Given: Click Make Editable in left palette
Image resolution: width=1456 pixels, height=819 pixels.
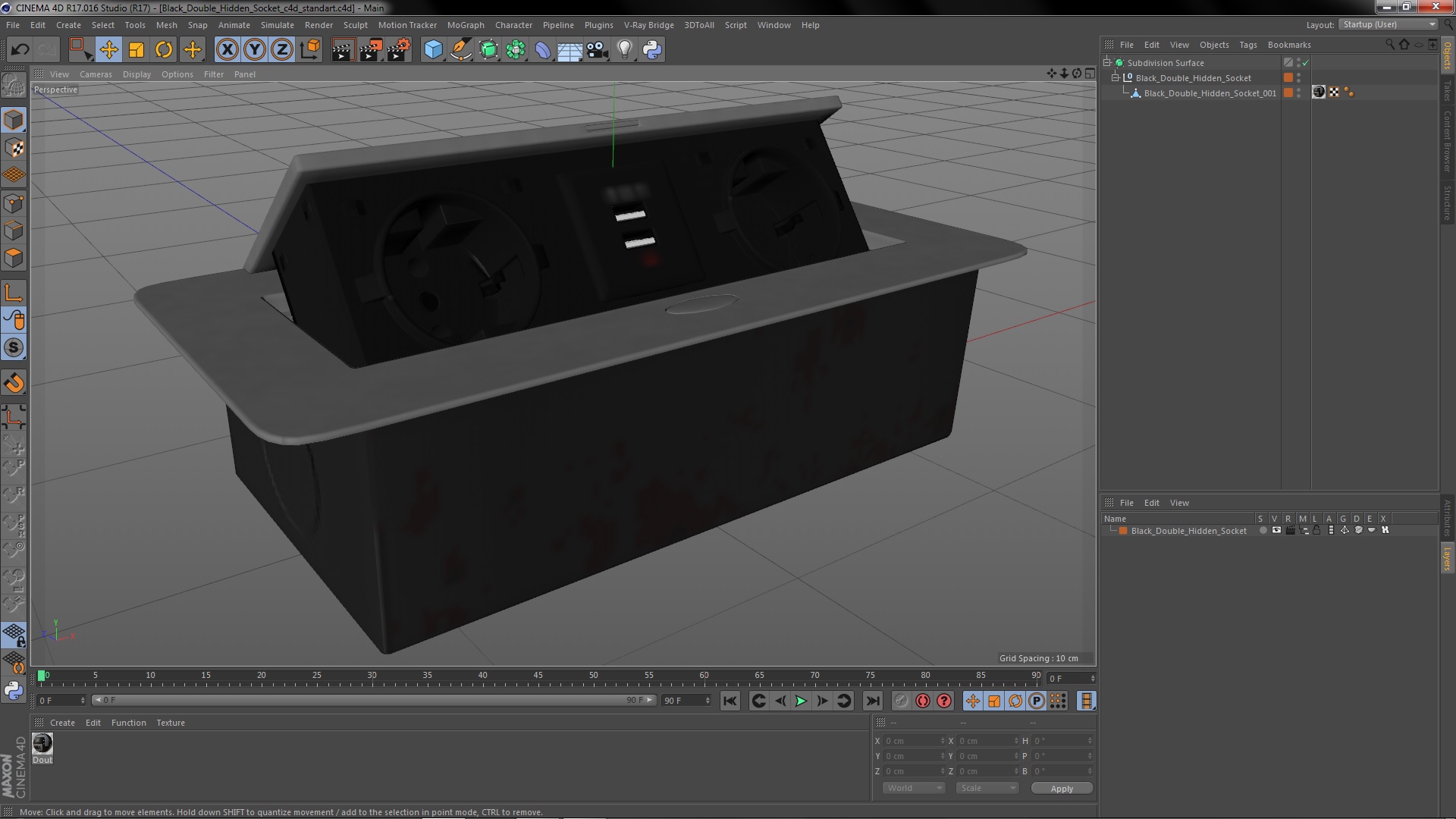Looking at the screenshot, I should (x=14, y=86).
